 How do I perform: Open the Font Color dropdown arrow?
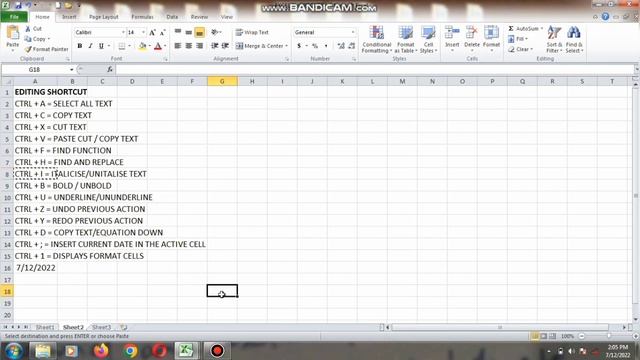pyautogui.click(x=165, y=46)
